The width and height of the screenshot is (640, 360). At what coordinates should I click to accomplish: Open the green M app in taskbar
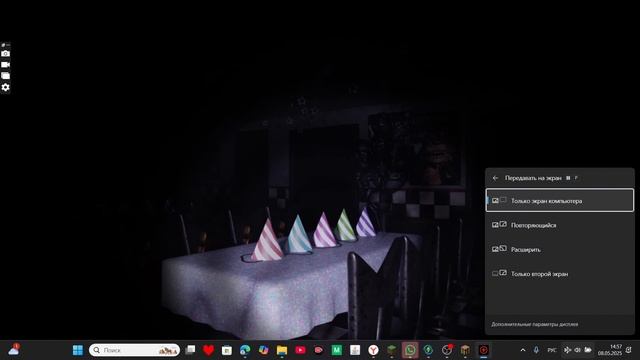point(337,350)
